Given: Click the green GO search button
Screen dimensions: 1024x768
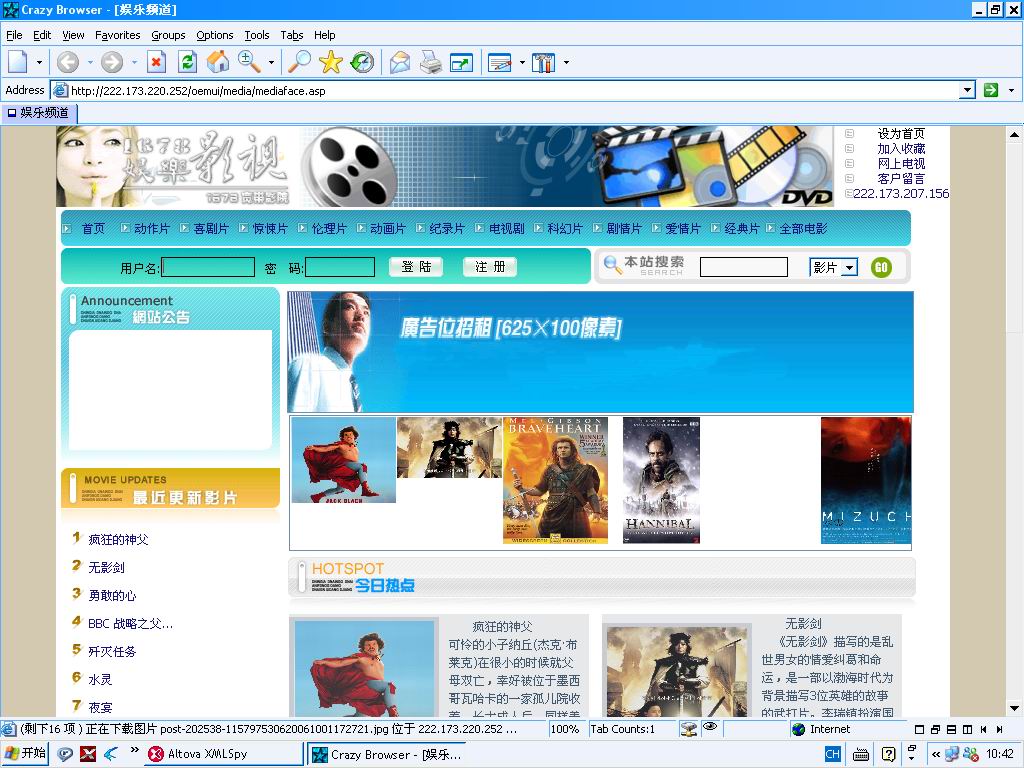Looking at the screenshot, I should click(881, 267).
